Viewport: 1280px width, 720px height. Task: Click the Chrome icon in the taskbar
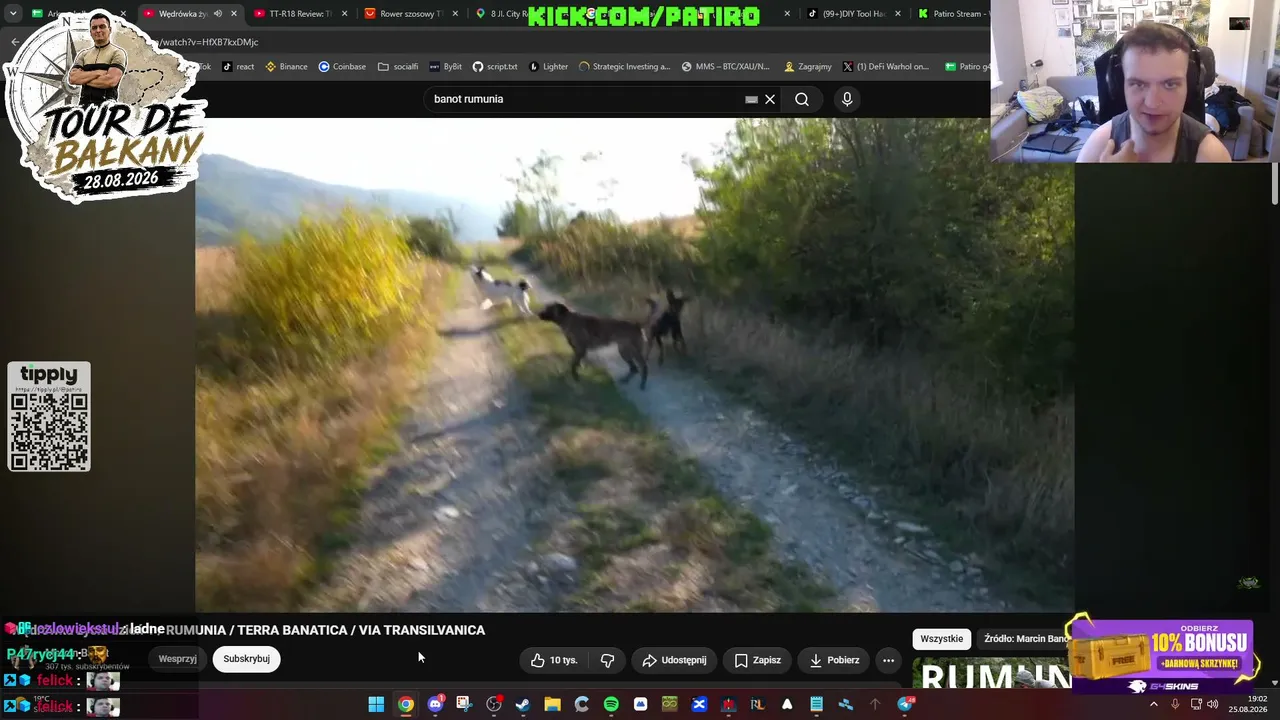pos(405,704)
